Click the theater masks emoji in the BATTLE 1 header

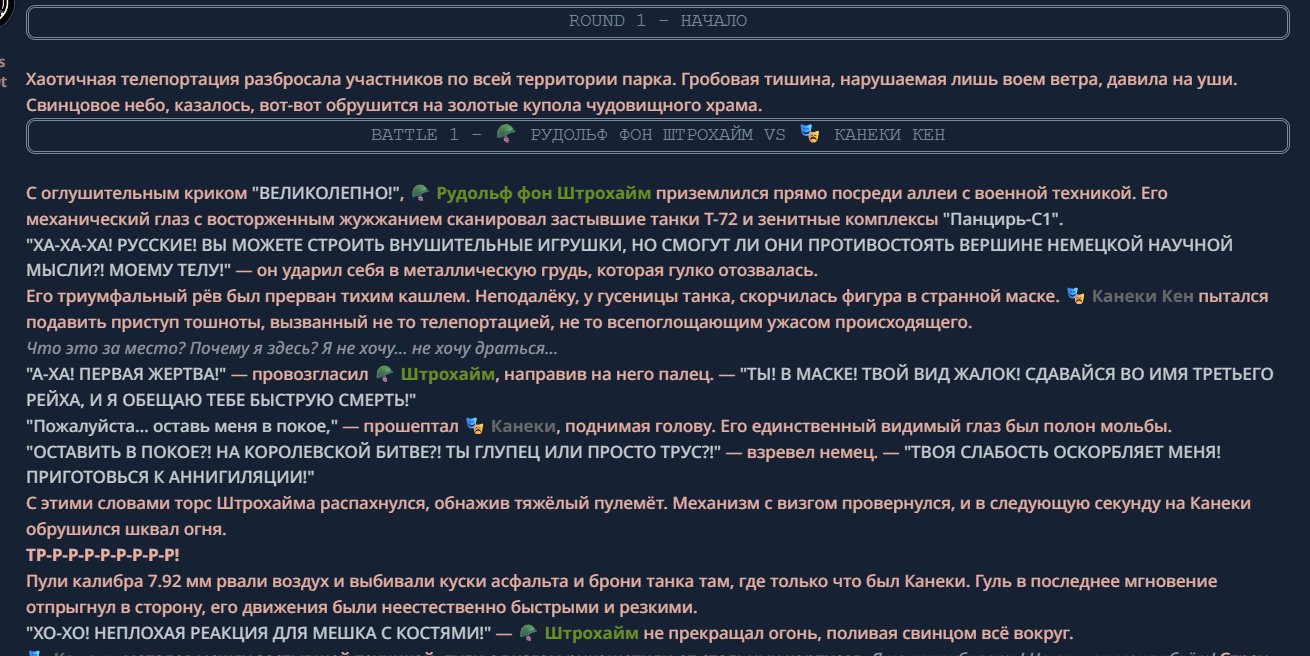[810, 134]
